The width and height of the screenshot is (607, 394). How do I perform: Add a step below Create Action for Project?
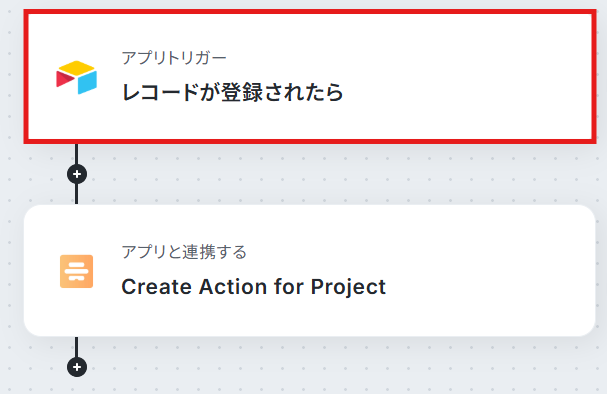[77, 367]
